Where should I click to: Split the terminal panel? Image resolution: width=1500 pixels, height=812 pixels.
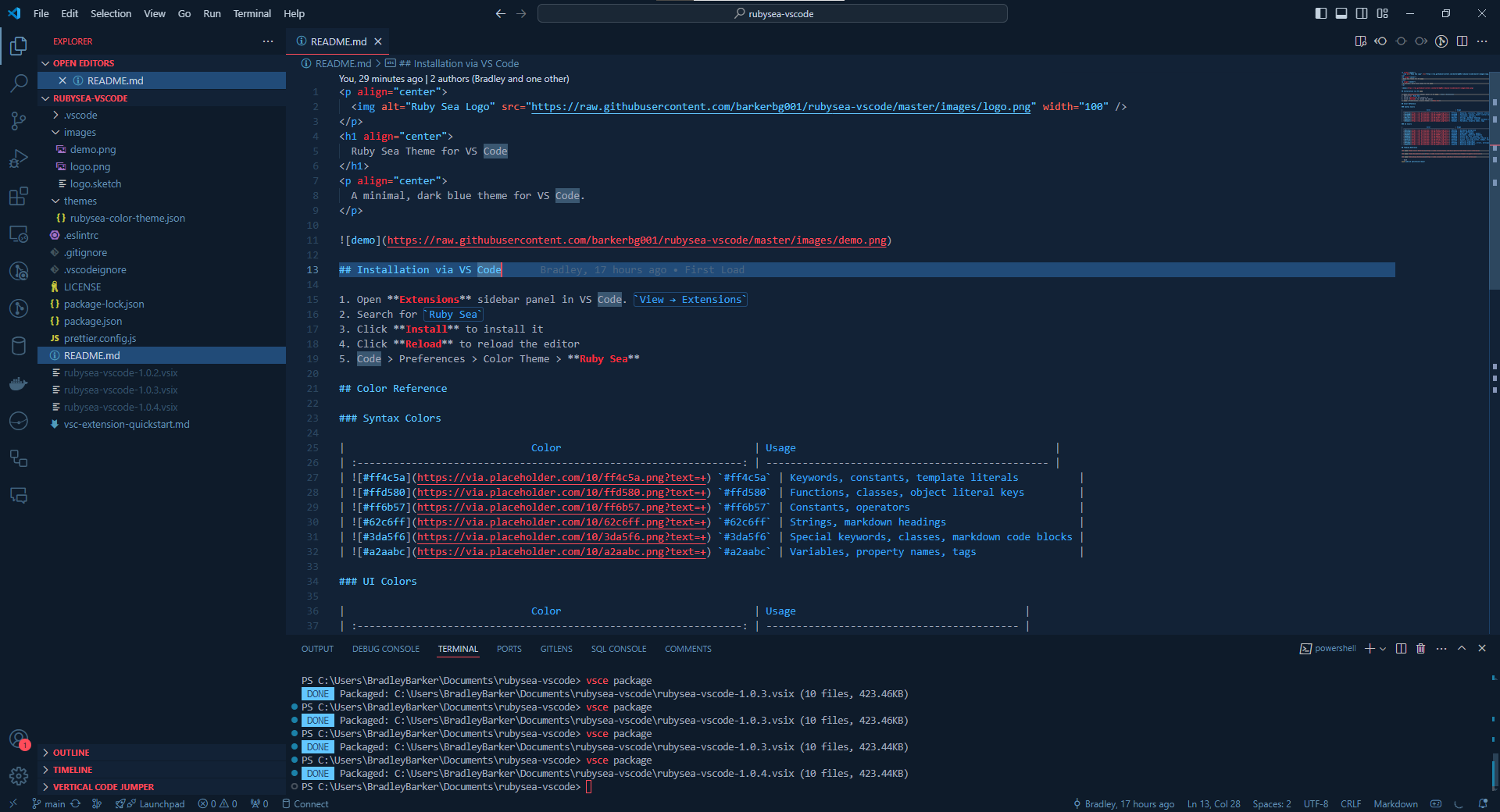(1401, 649)
